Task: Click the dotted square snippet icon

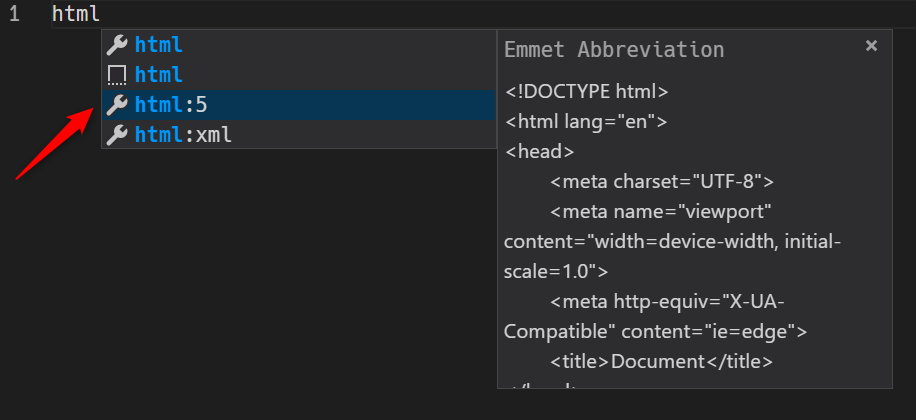Action: pyautogui.click(x=117, y=75)
